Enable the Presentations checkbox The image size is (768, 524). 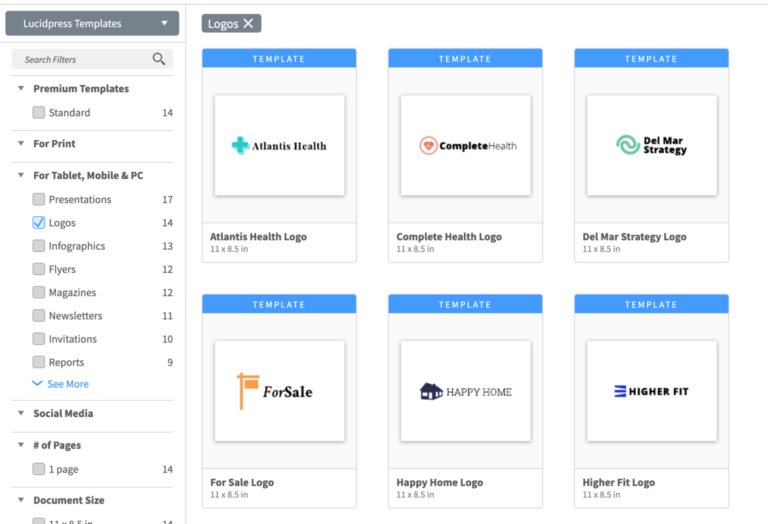[x=39, y=200]
